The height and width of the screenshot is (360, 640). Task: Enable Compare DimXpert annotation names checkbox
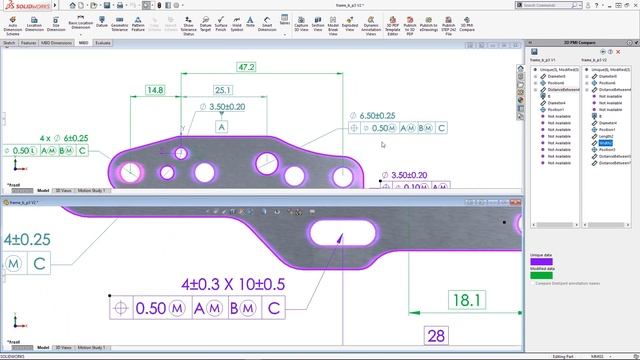(x=533, y=283)
